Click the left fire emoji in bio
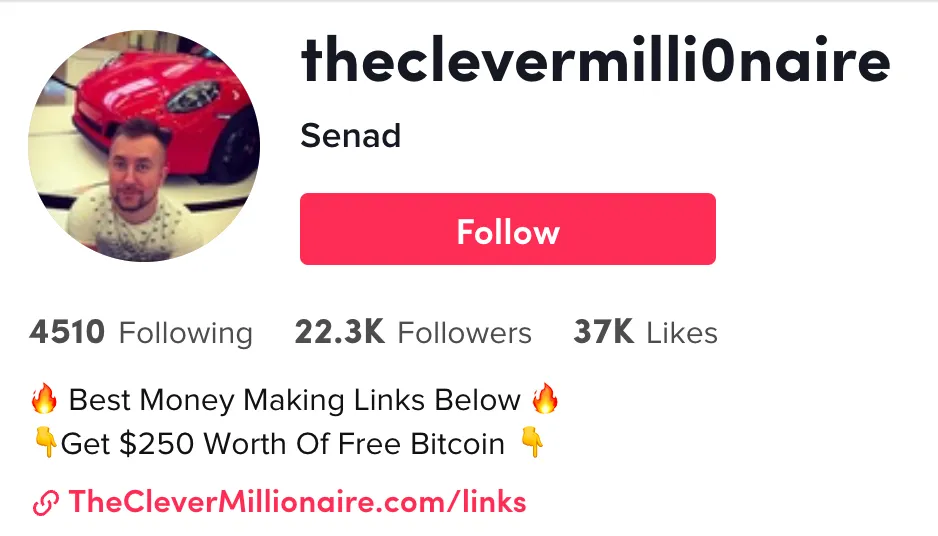This screenshot has height=536, width=938. pos(44,399)
